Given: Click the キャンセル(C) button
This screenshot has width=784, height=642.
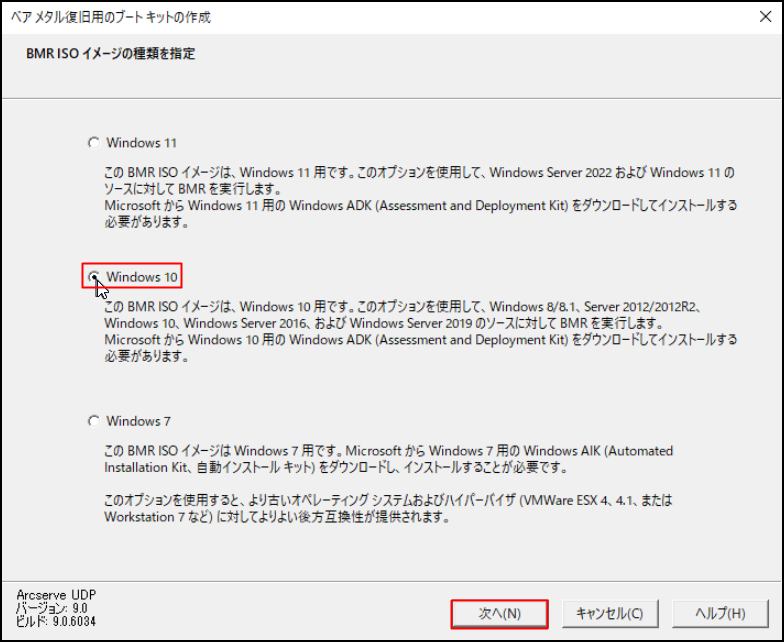Looking at the screenshot, I should 610,614.
